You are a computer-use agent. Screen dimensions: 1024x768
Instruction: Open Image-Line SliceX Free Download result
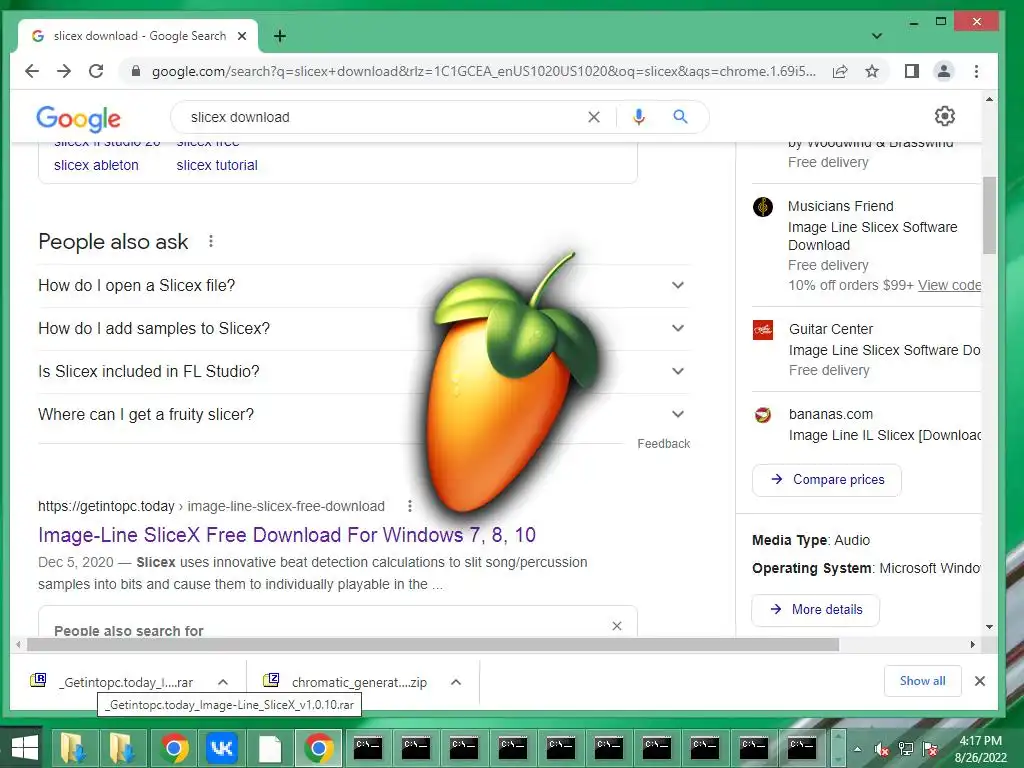(x=287, y=535)
